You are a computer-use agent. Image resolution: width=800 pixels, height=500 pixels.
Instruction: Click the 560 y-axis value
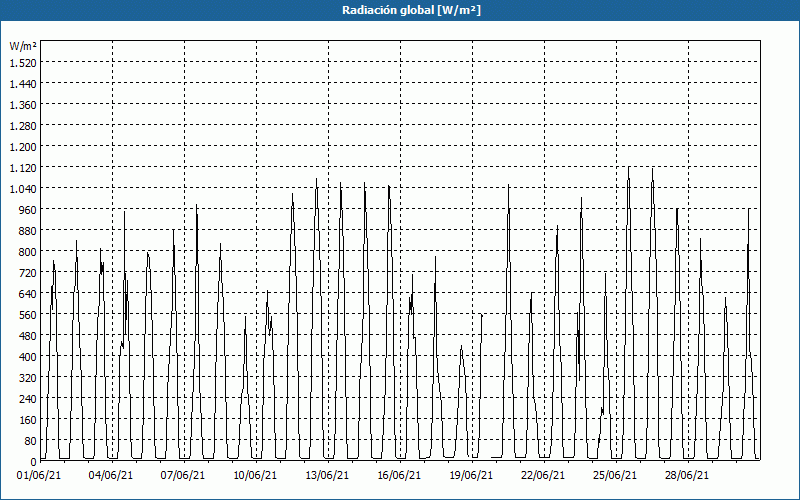tap(28, 315)
